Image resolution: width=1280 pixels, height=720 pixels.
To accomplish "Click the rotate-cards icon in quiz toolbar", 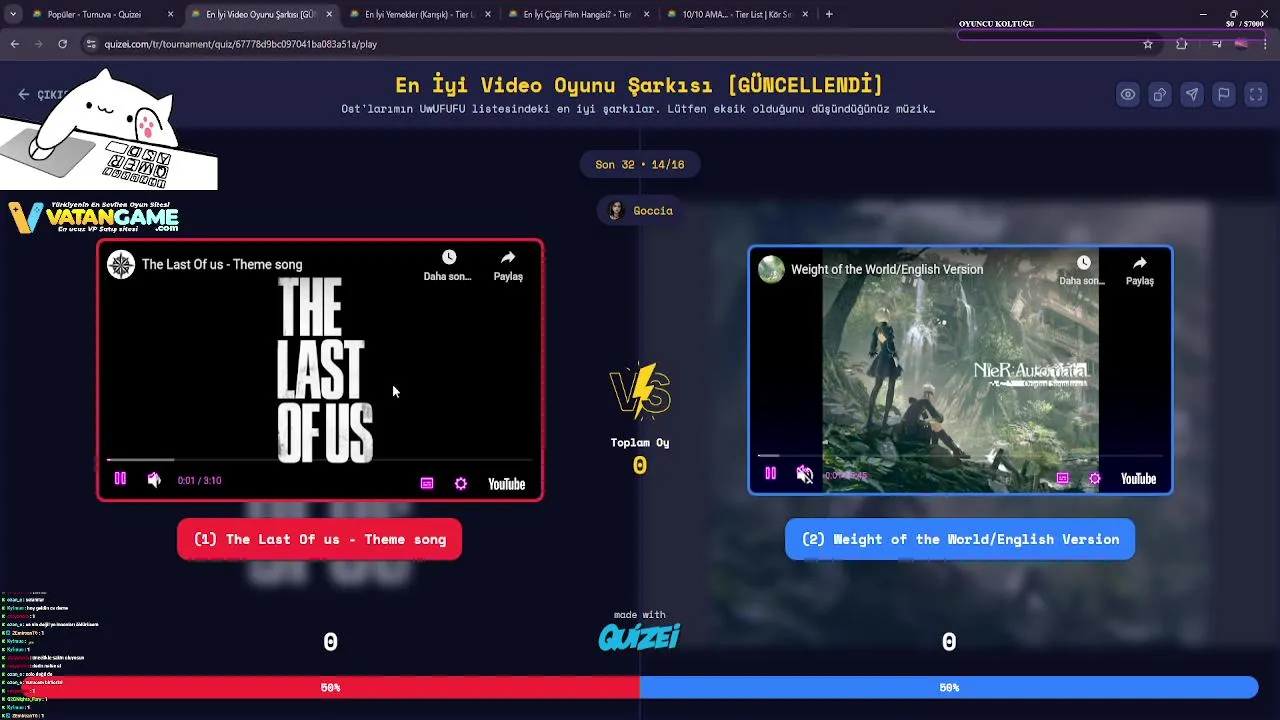I will 1159,94.
